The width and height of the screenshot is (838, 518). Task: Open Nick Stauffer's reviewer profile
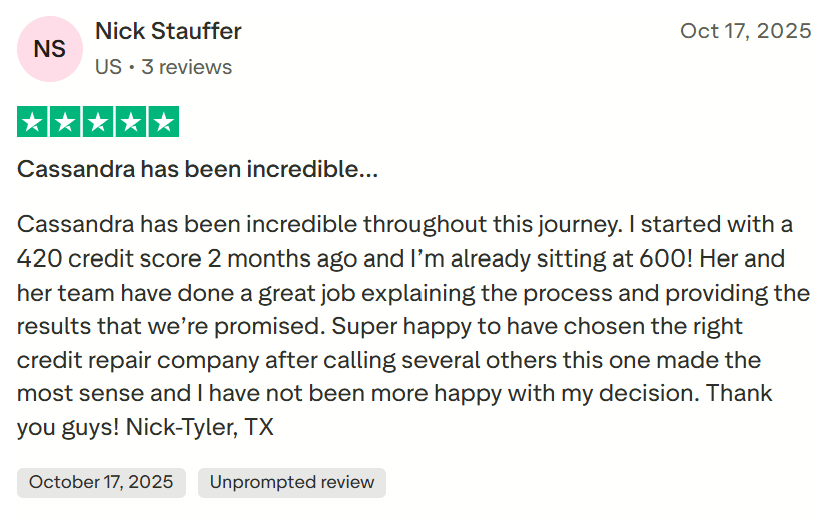[x=168, y=31]
